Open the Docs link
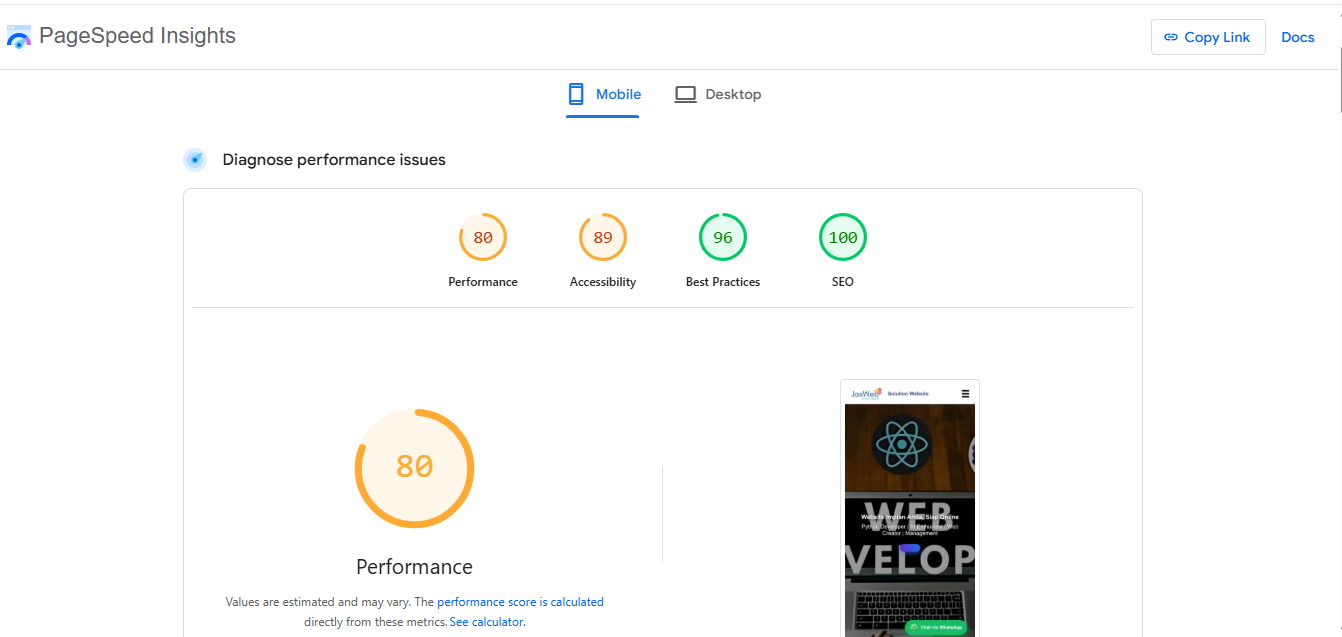The width and height of the screenshot is (1342, 637). 1297,37
